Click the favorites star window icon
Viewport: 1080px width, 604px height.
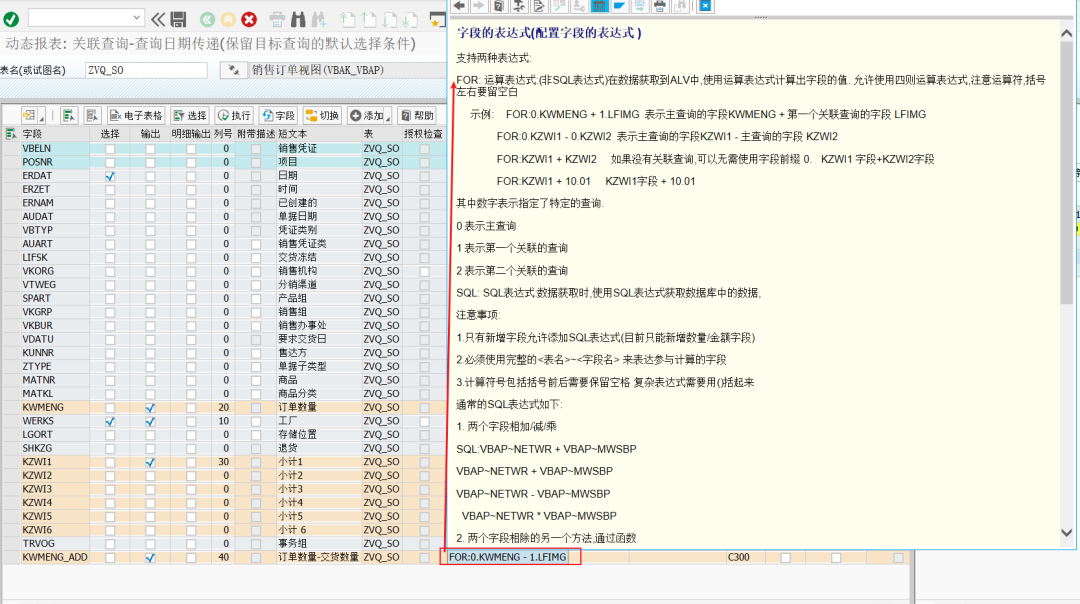coord(437,20)
